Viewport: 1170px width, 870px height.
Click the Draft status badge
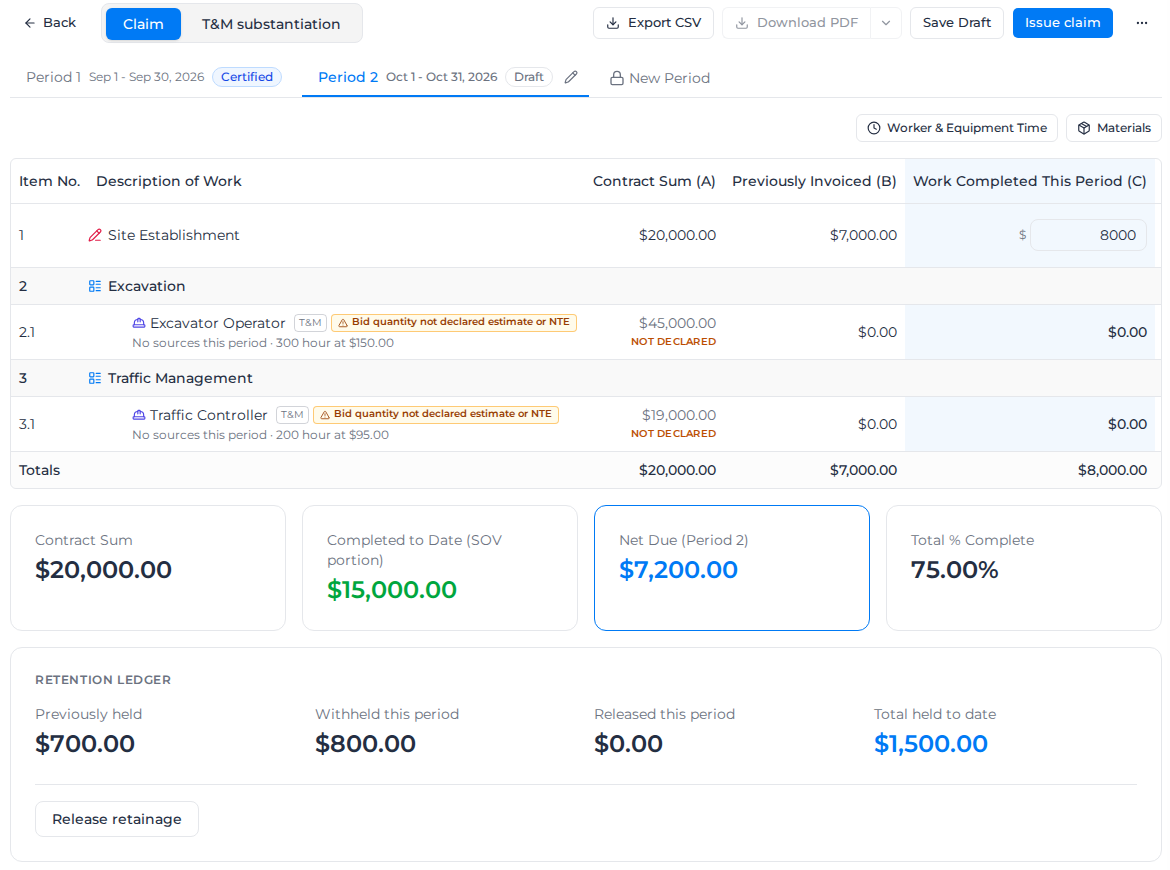point(529,77)
